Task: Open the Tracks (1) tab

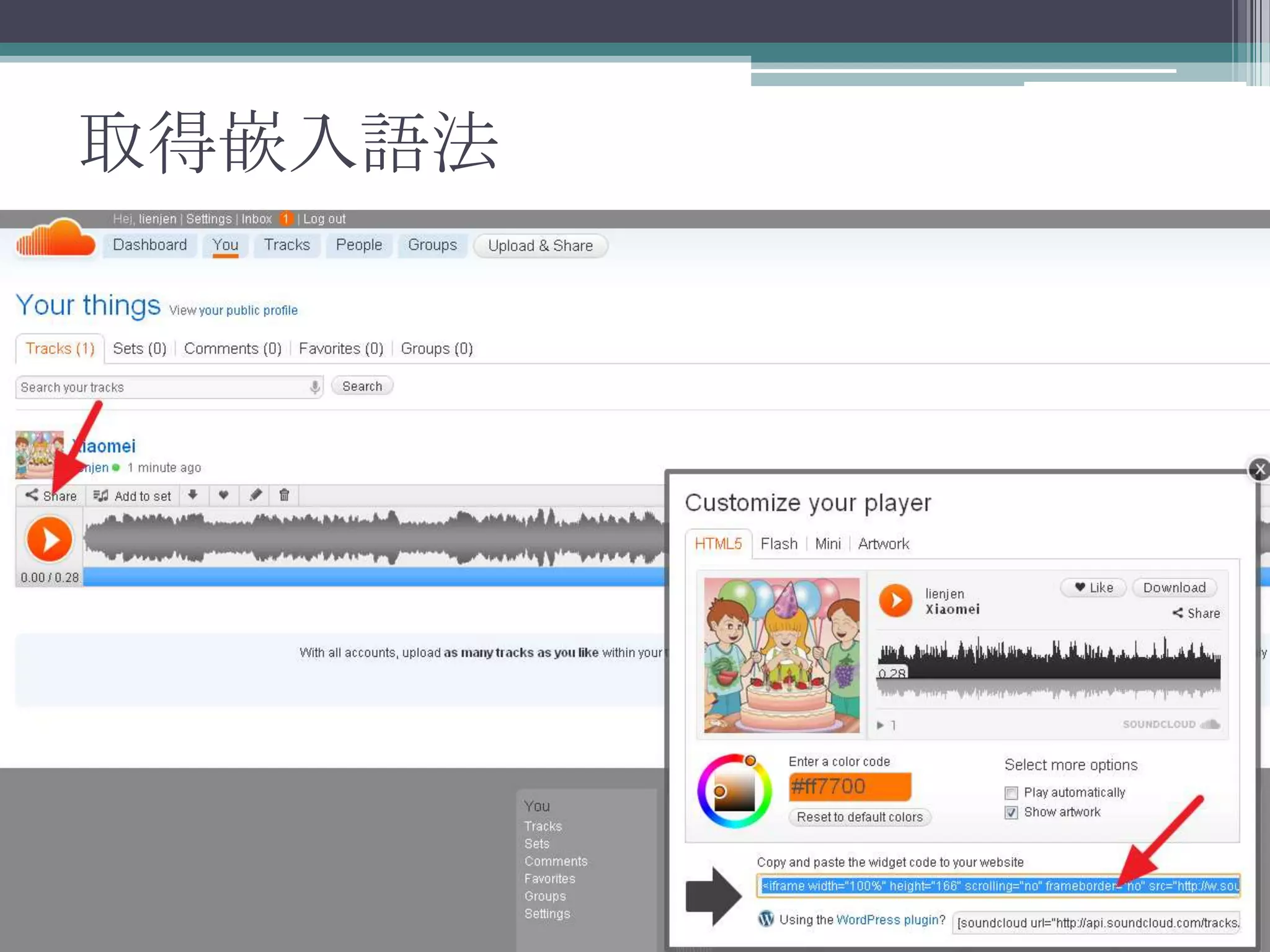Action: 60,348
